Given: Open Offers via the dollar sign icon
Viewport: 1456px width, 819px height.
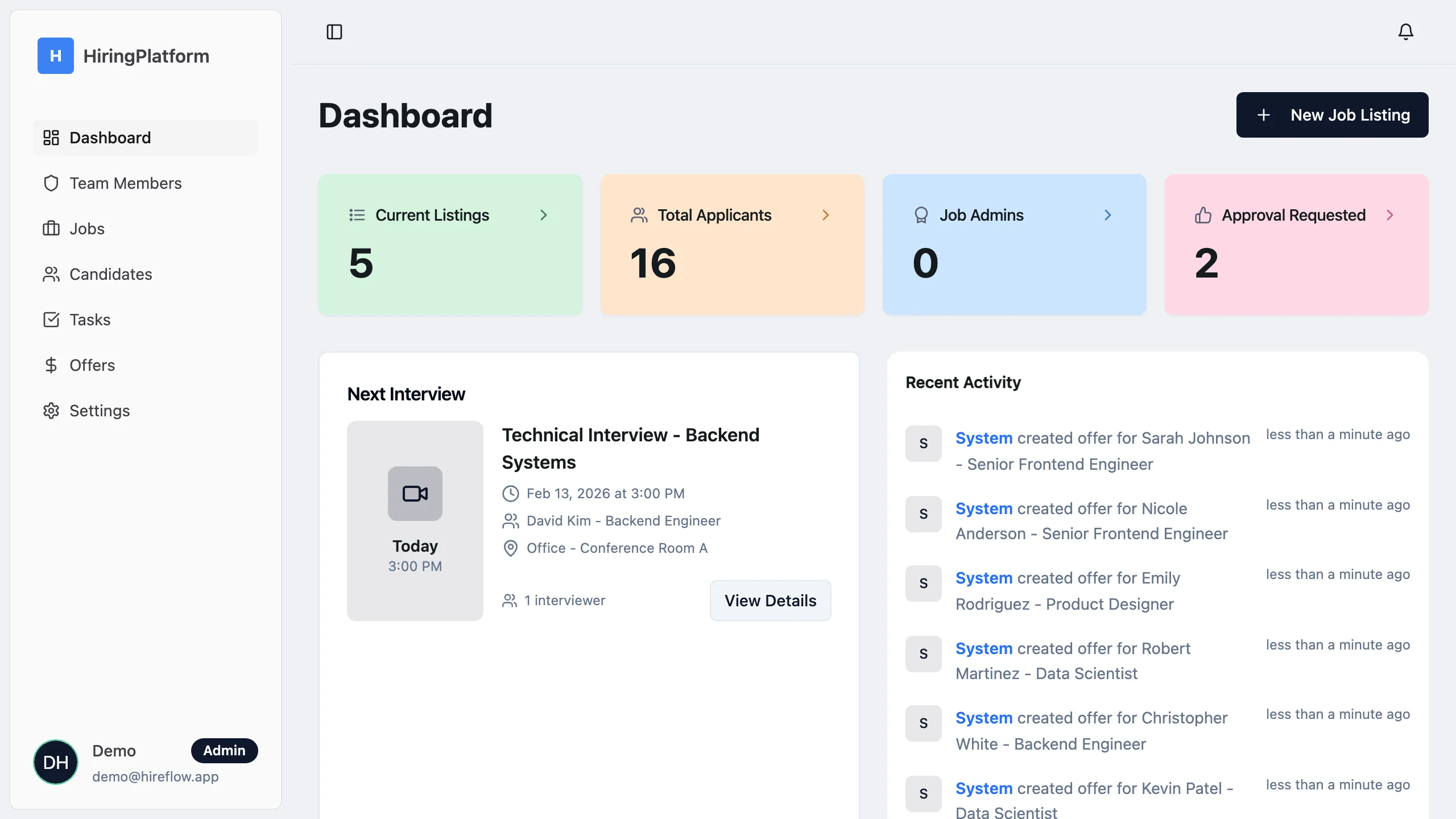Looking at the screenshot, I should click(52, 365).
